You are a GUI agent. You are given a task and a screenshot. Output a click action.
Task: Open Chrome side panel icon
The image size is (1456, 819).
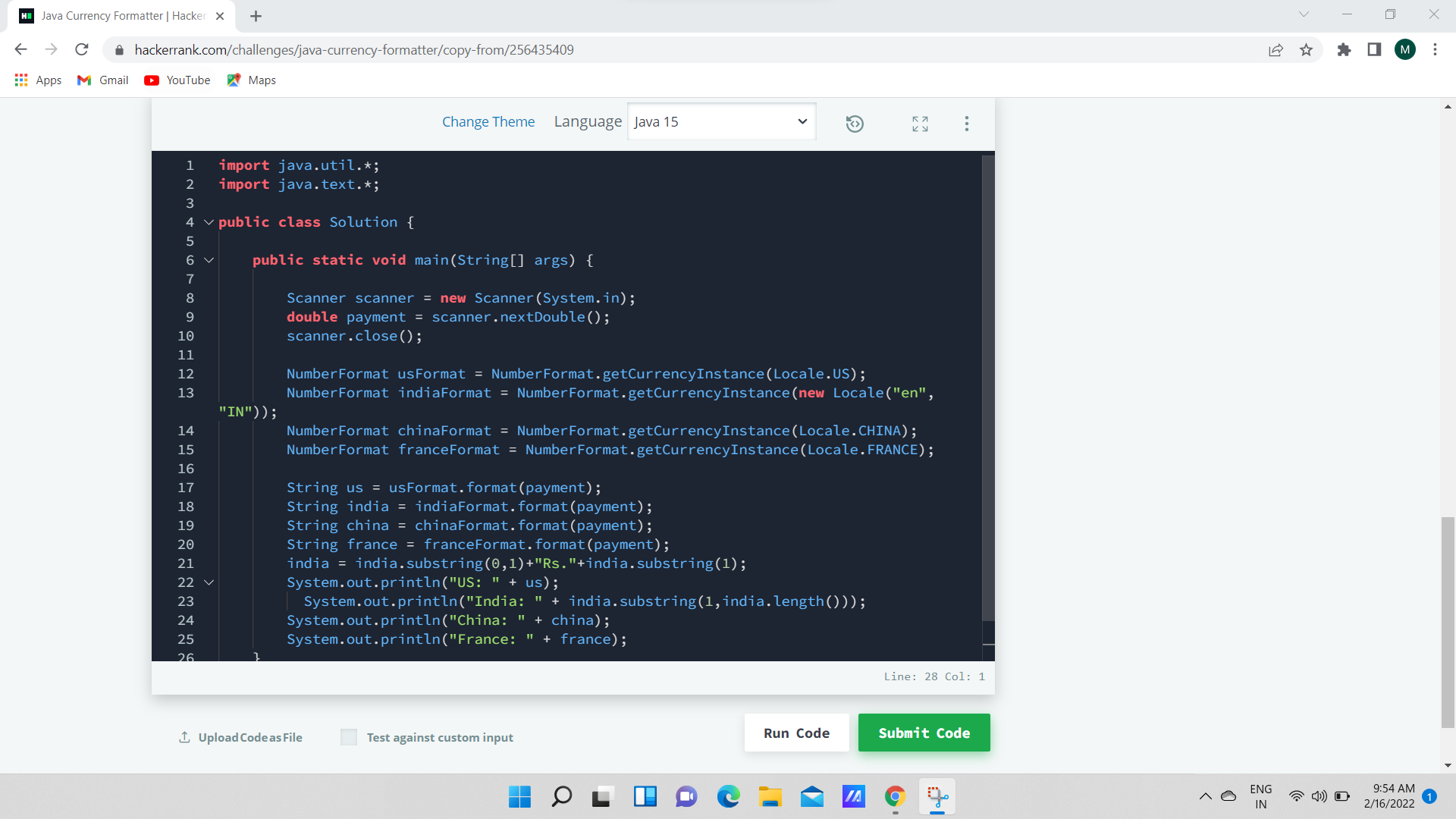[1374, 50]
